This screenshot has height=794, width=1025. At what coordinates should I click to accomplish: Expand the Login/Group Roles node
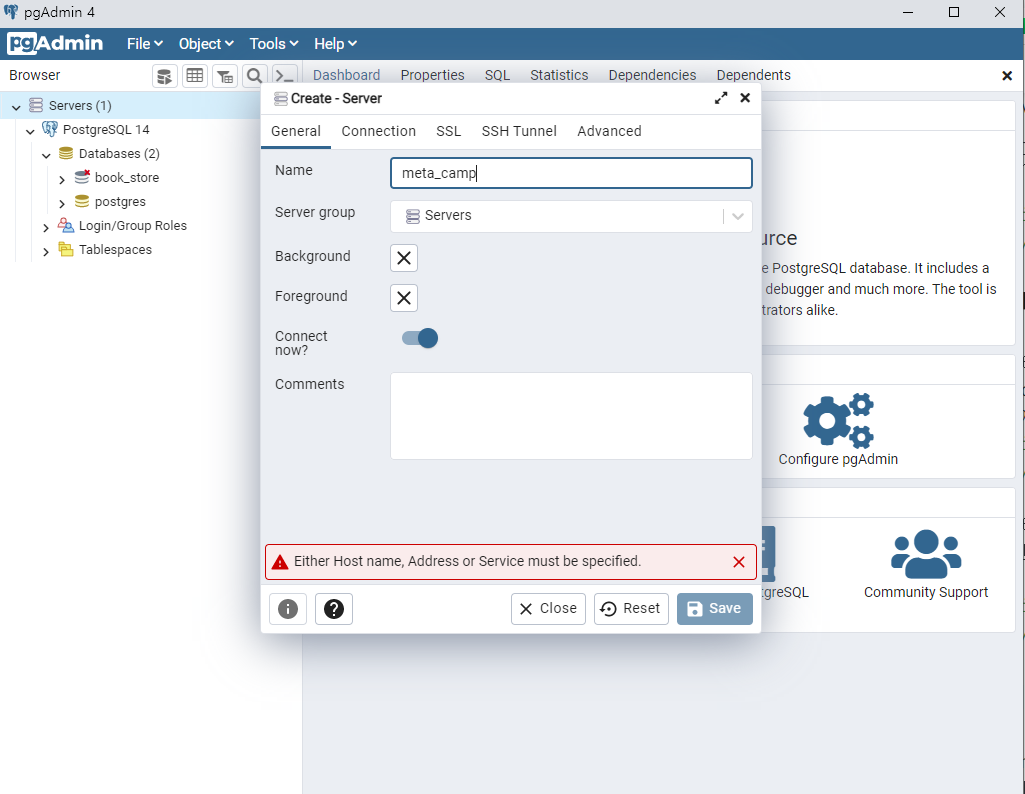[46, 227]
